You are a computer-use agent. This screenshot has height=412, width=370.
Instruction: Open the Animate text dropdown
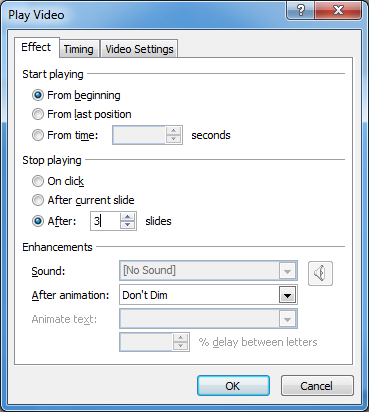(287, 319)
